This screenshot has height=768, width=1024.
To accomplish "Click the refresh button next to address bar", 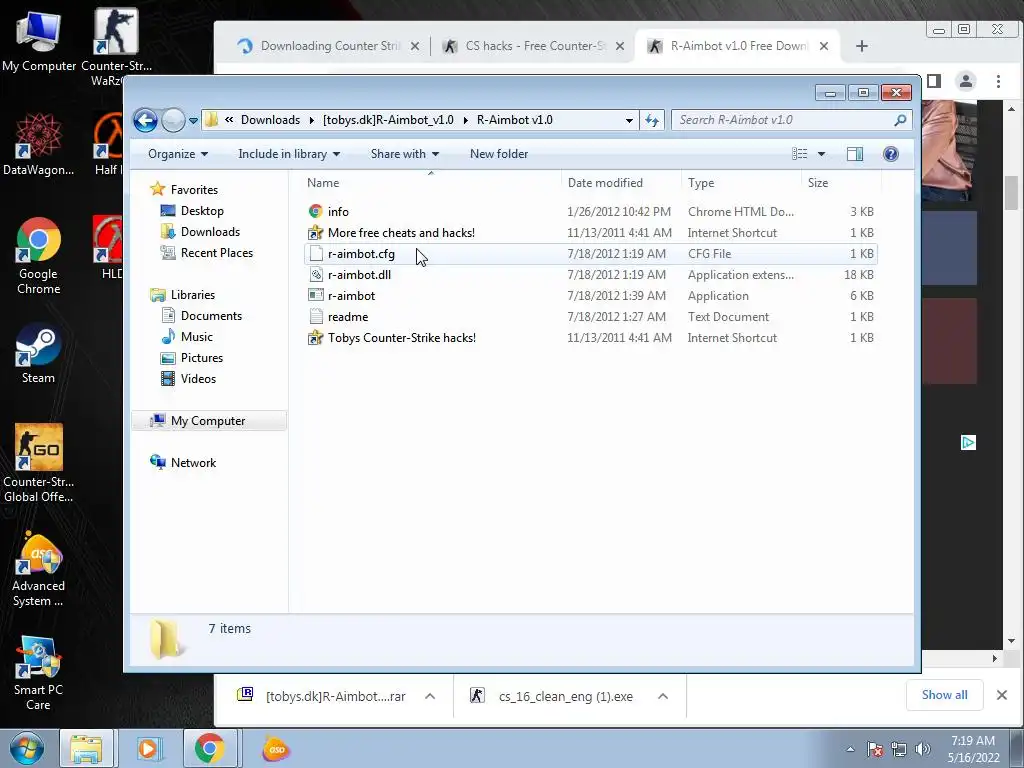I will click(652, 120).
